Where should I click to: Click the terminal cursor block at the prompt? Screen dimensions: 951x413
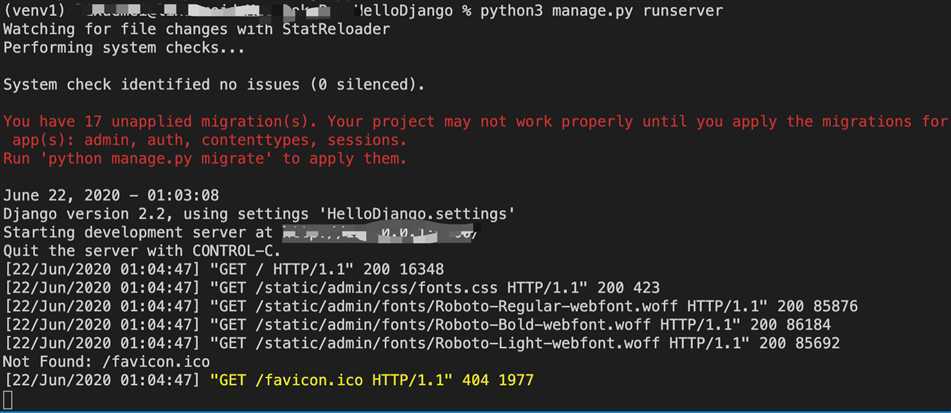tap(8, 400)
